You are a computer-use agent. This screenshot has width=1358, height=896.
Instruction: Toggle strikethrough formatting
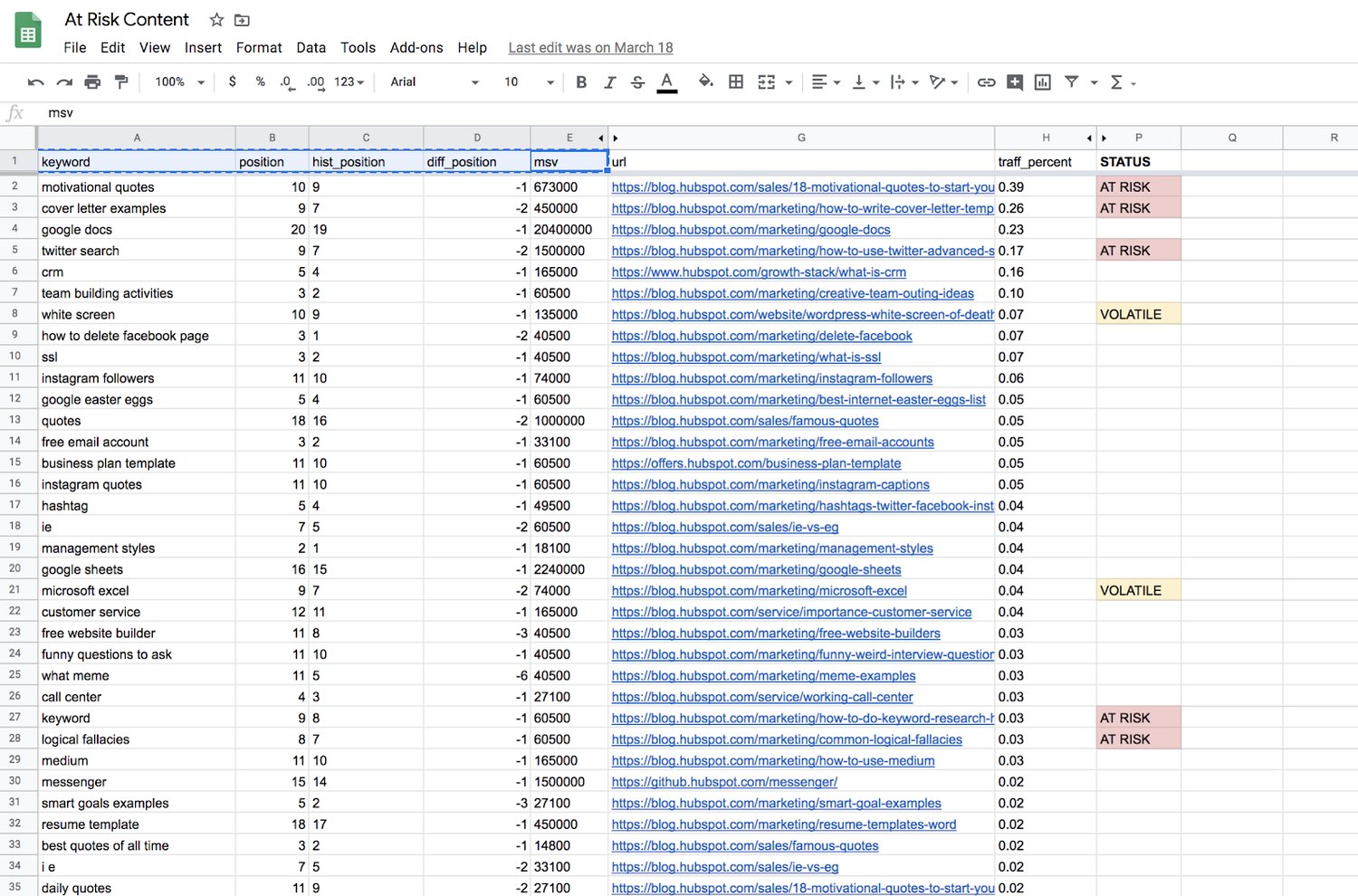(637, 82)
